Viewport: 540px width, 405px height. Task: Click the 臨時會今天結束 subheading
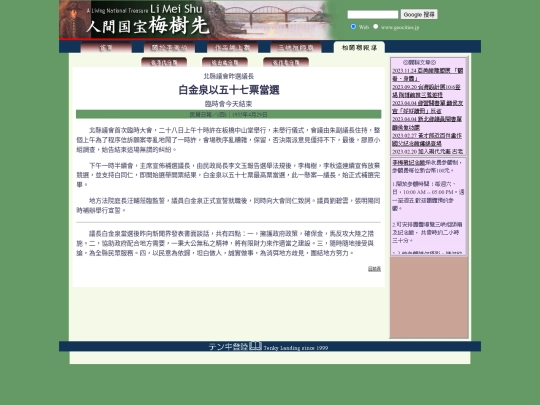pos(229,104)
